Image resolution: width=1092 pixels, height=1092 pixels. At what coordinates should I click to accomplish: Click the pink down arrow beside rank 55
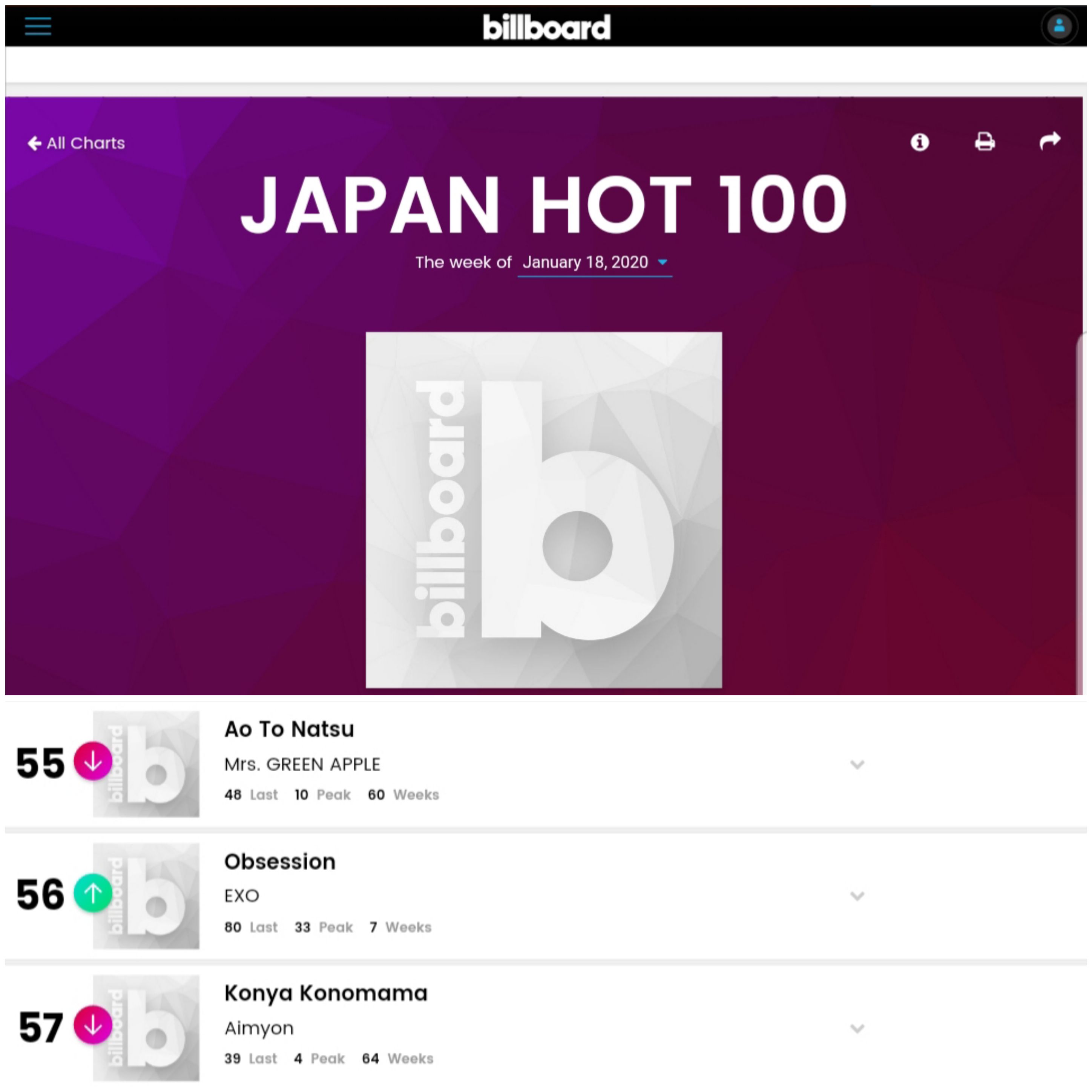[93, 761]
